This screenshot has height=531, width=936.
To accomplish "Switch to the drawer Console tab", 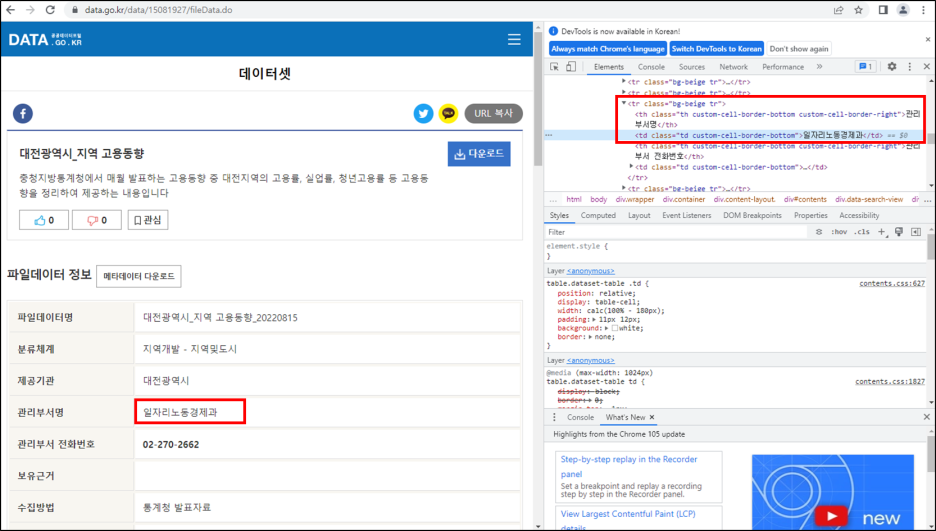I will 580,417.
